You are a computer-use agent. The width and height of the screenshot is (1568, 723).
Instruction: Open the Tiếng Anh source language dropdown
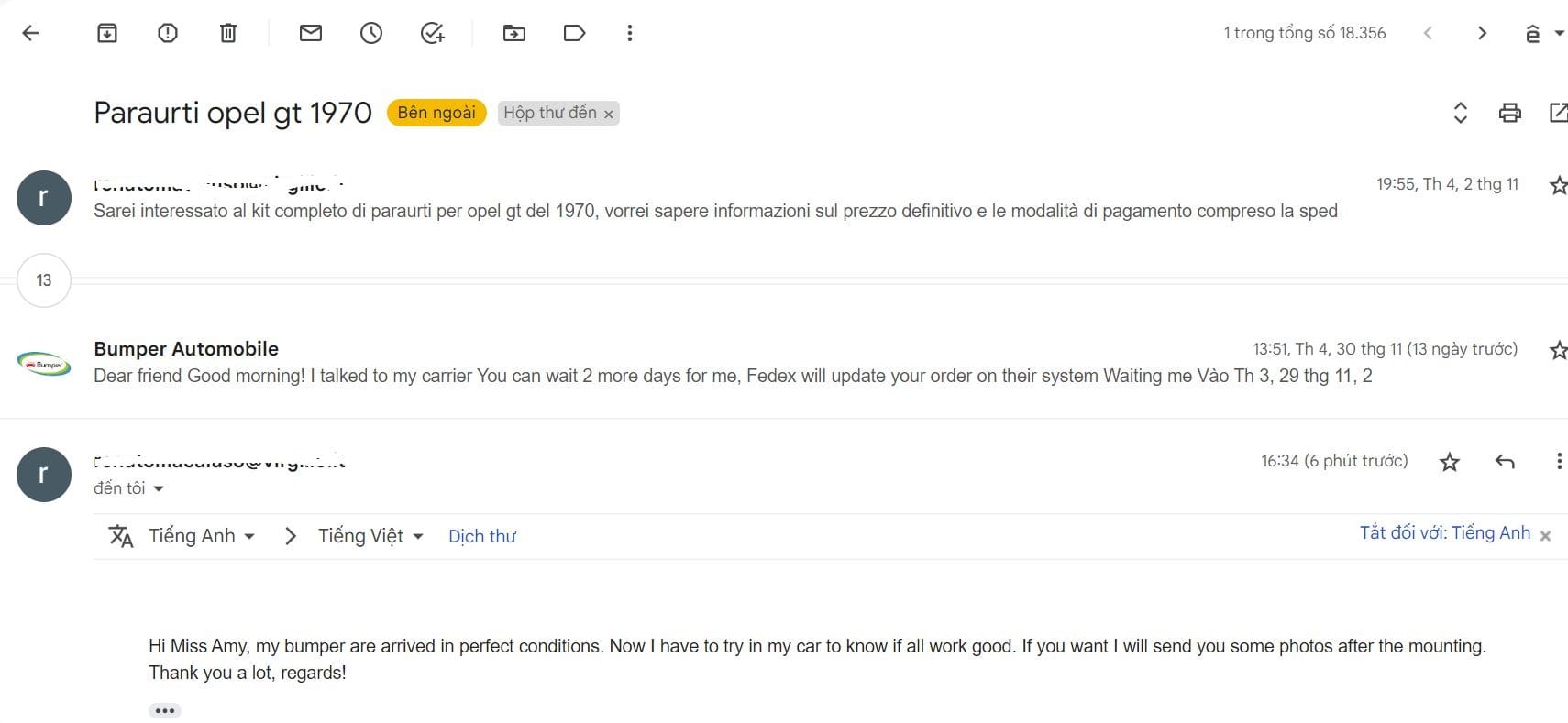coord(201,536)
